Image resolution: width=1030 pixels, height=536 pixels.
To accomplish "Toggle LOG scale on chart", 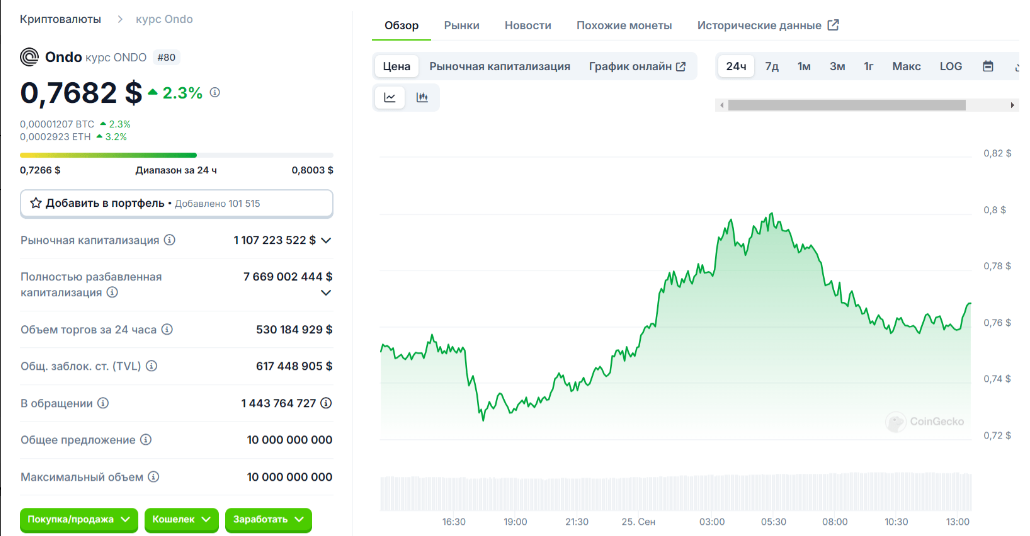I will [x=951, y=66].
